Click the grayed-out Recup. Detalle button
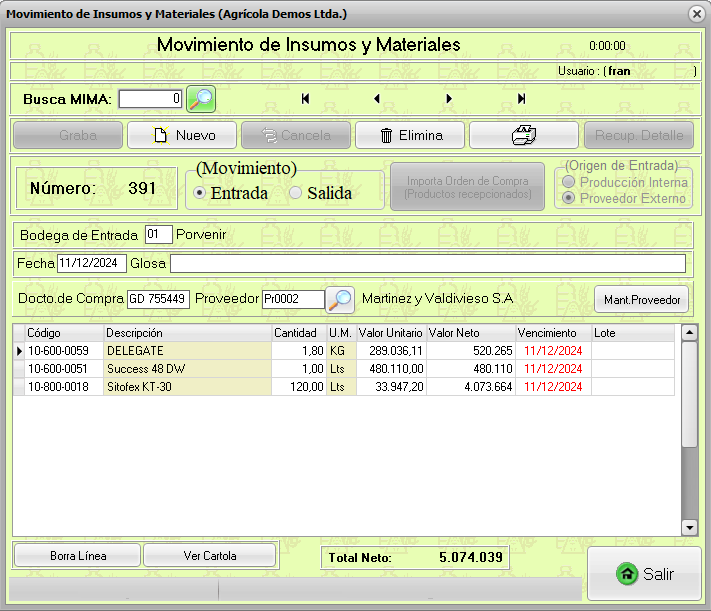The height and width of the screenshot is (611, 711). (639, 135)
